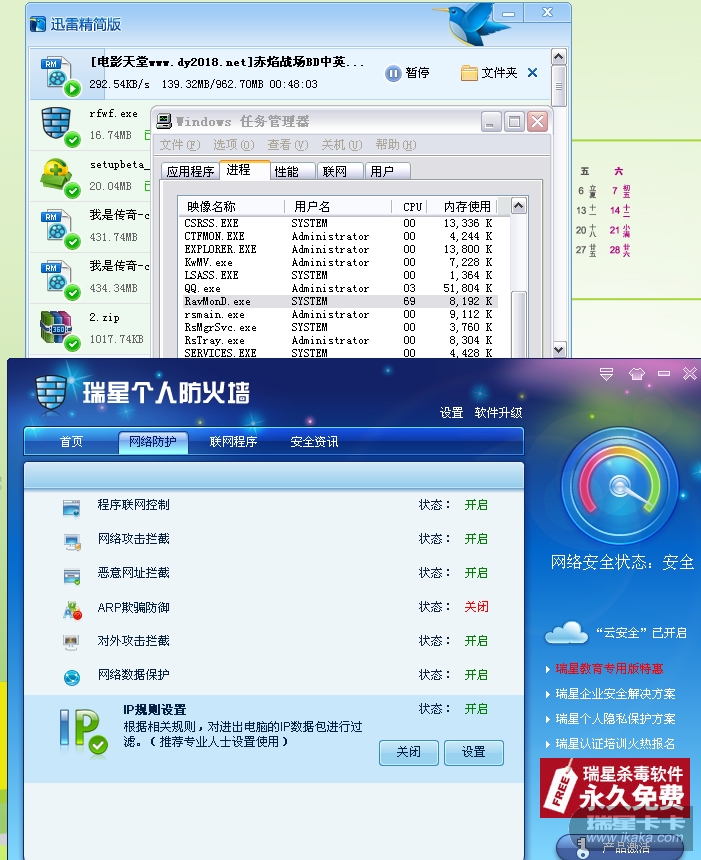This screenshot has width=701, height=860.
Task: Select the 网络防护 tab
Action: pyautogui.click(x=153, y=442)
